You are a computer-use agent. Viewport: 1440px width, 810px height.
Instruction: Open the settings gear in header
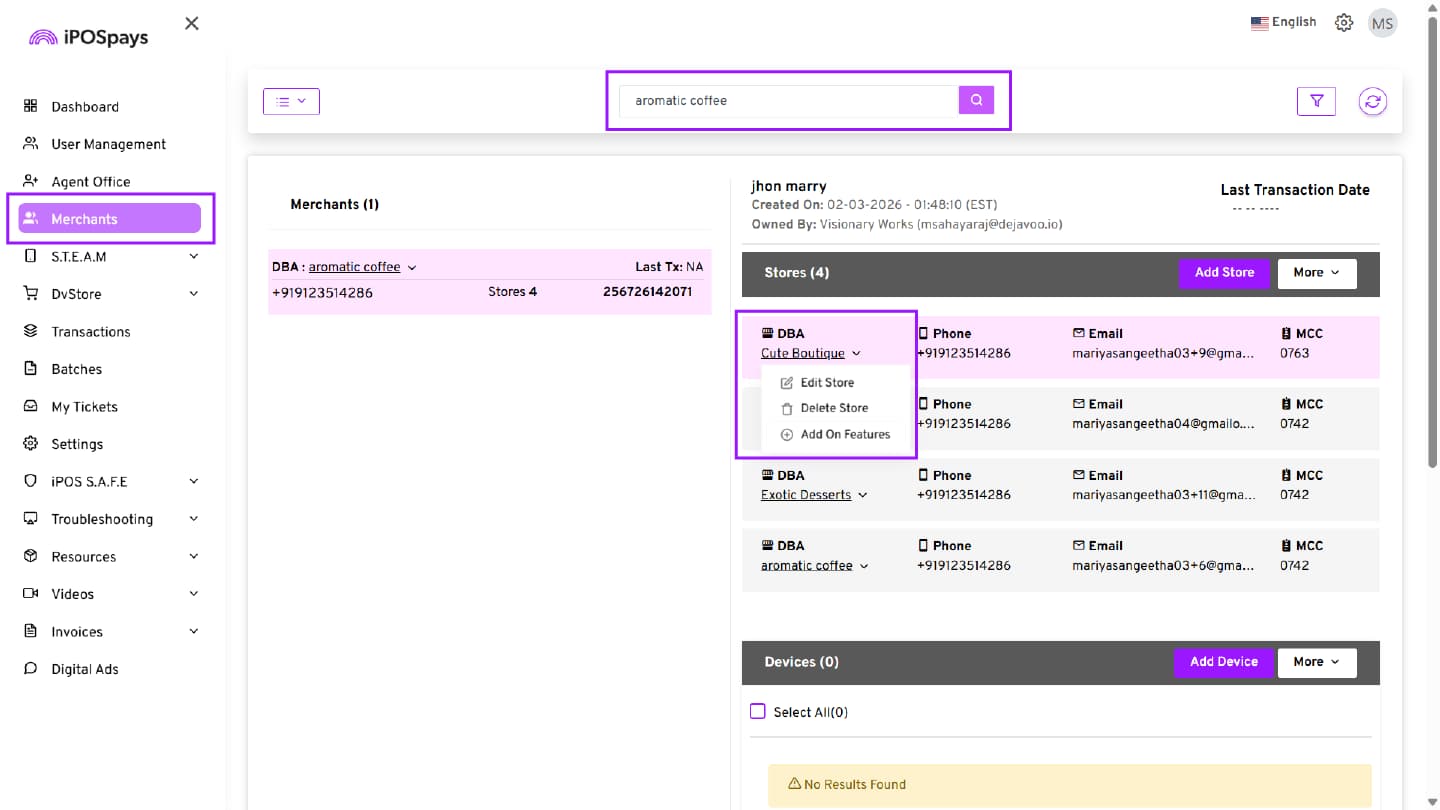[x=1344, y=23]
